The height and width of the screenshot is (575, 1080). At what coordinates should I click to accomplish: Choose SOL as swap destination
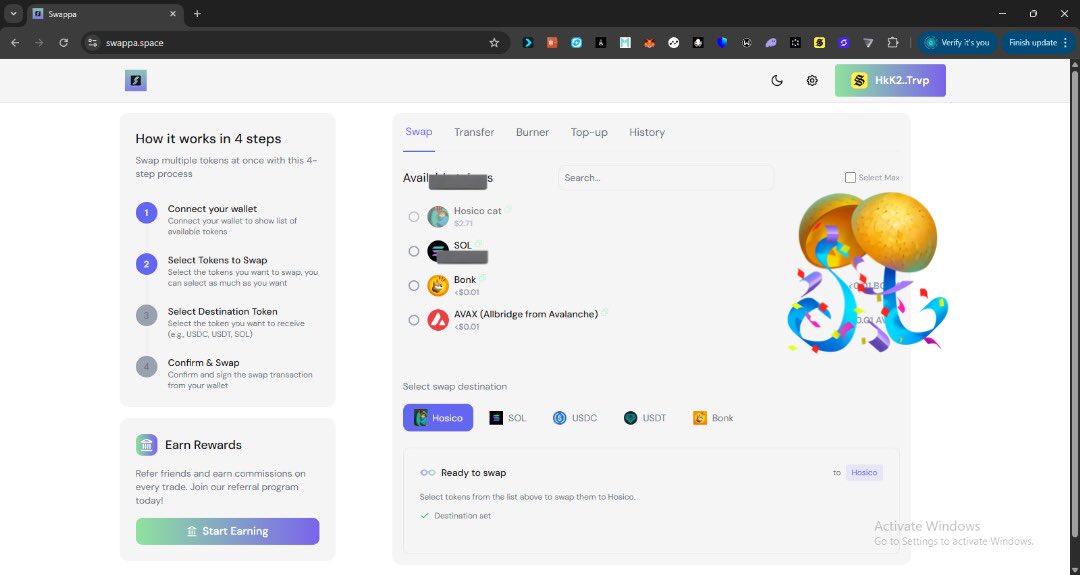pyautogui.click(x=508, y=418)
